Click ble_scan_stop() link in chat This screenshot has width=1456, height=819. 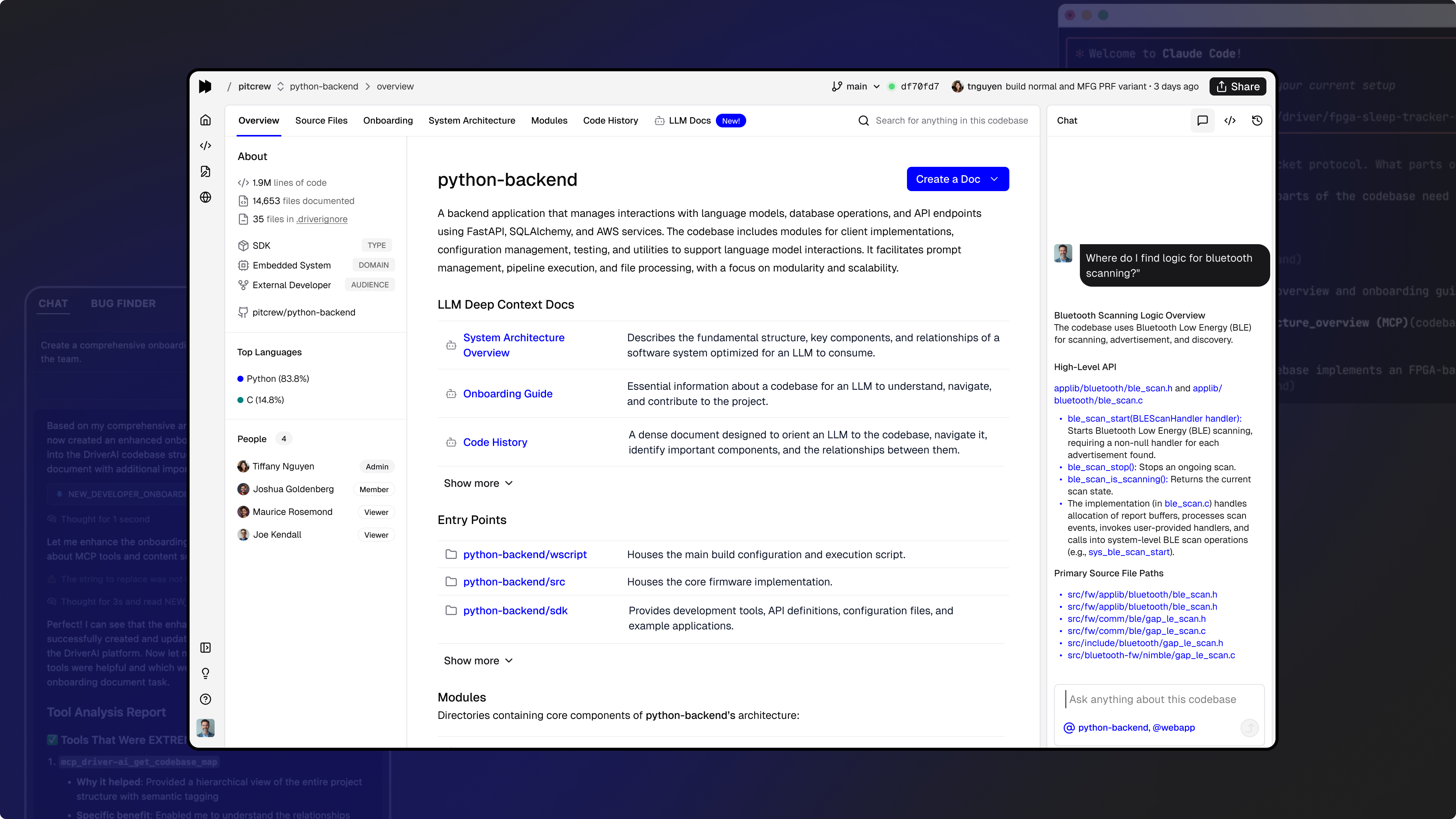(1101, 467)
